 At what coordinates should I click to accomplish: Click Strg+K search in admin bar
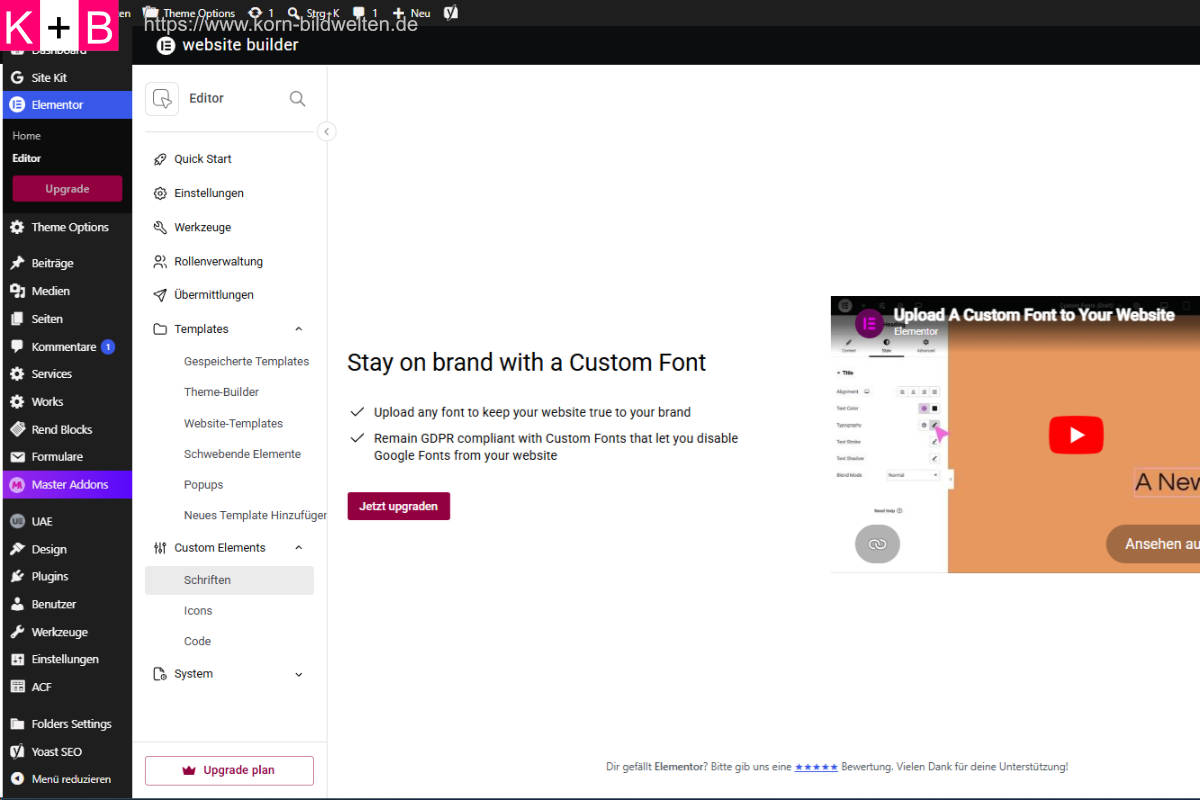[x=313, y=13]
